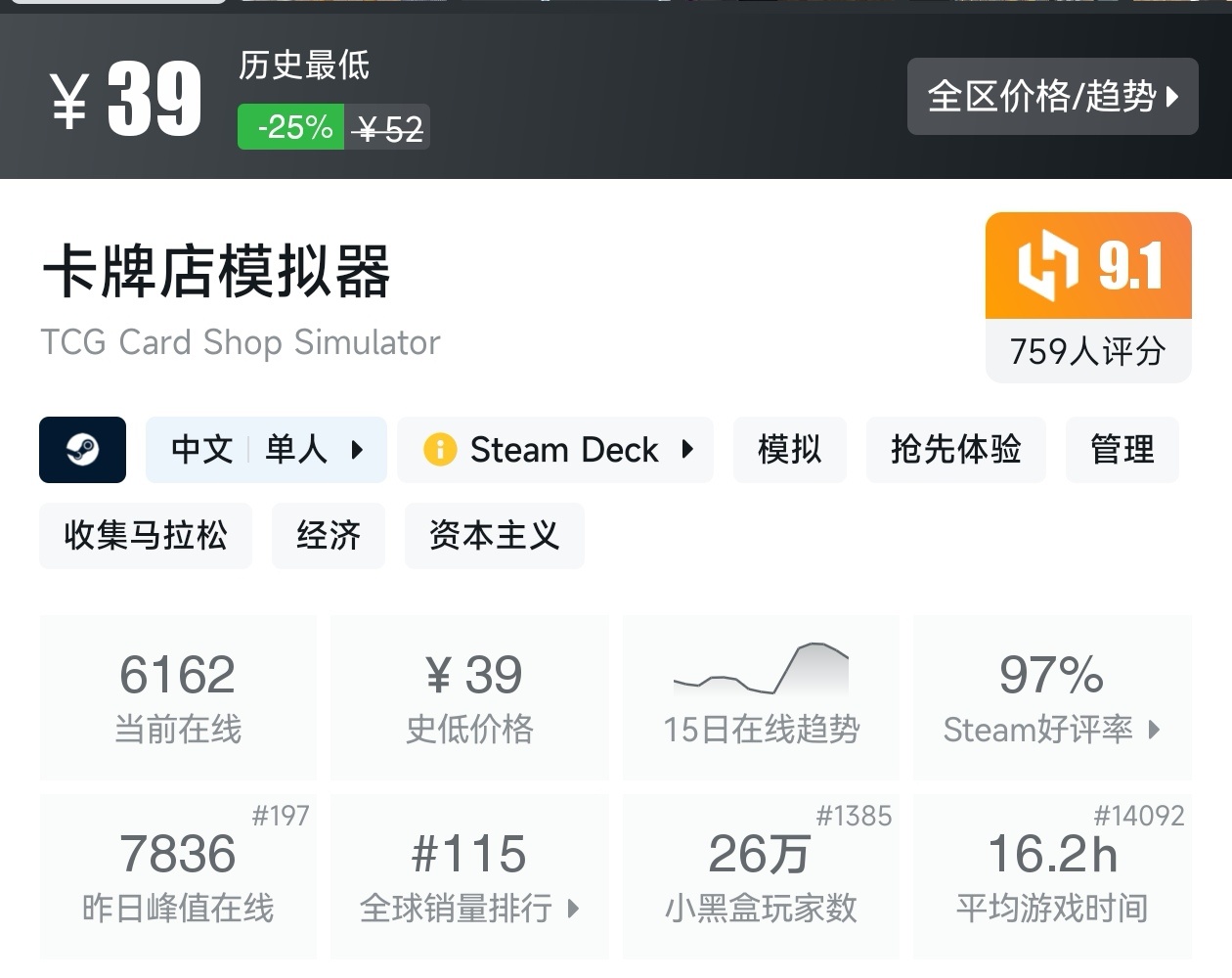Select the 抢先体验 tag

pyautogui.click(x=955, y=450)
